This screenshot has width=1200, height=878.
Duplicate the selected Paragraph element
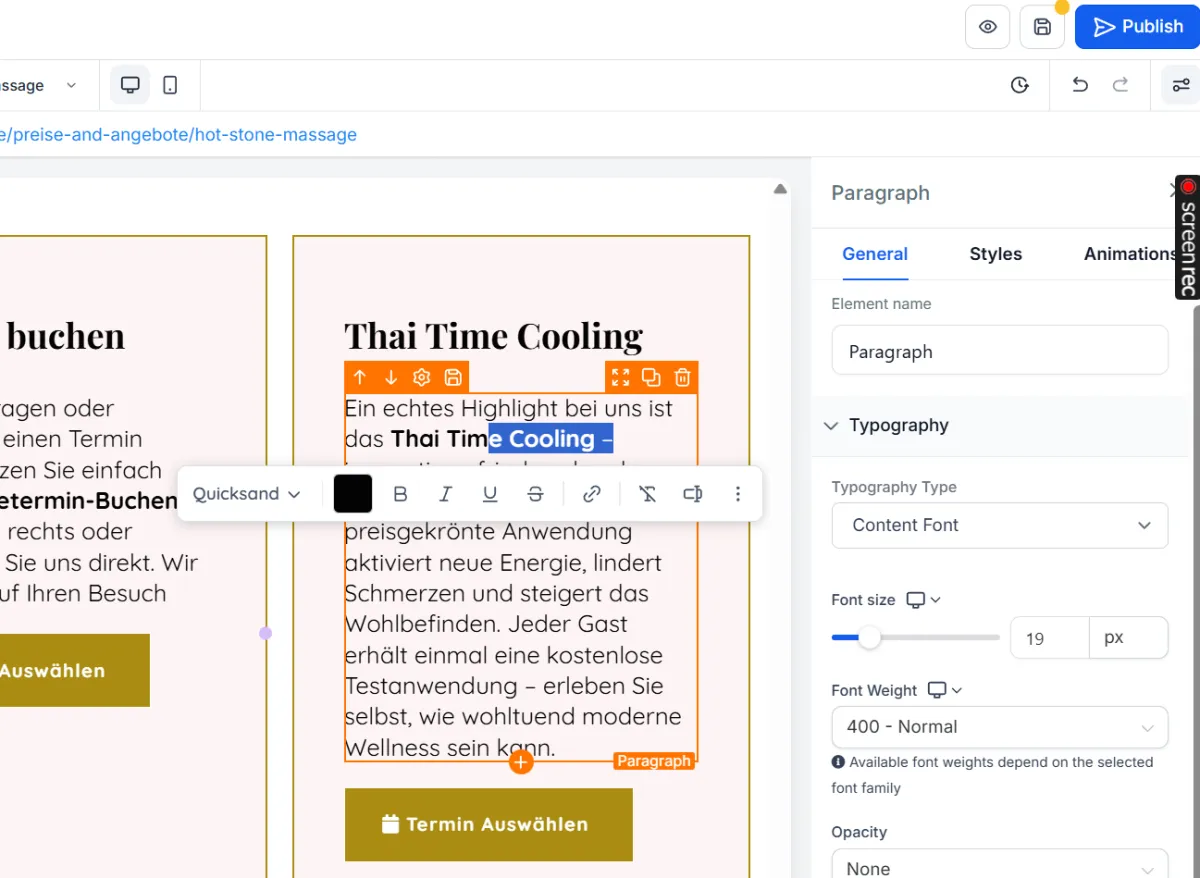[651, 377]
